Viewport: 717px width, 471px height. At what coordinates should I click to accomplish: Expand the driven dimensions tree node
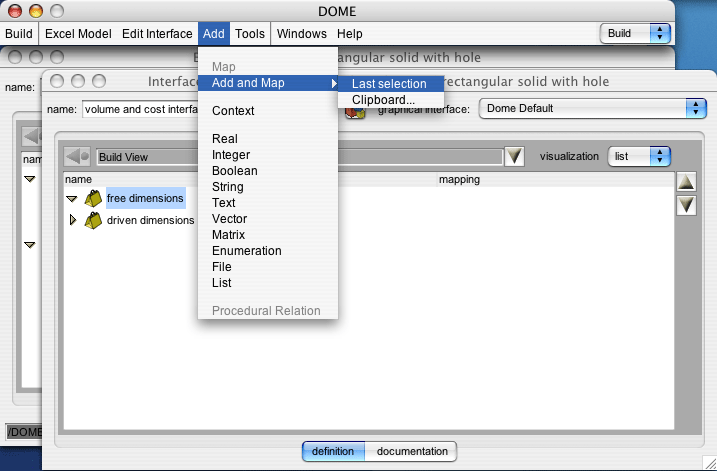point(72,220)
